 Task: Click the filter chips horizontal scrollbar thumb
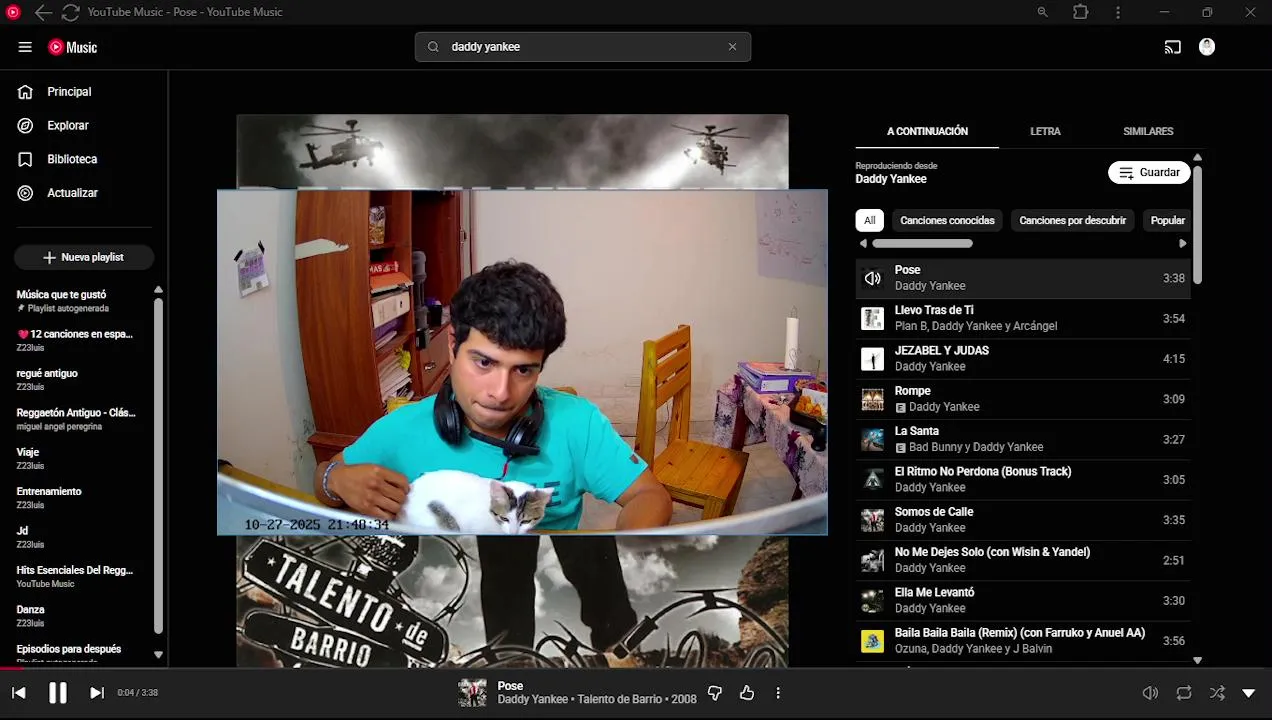tap(922, 243)
